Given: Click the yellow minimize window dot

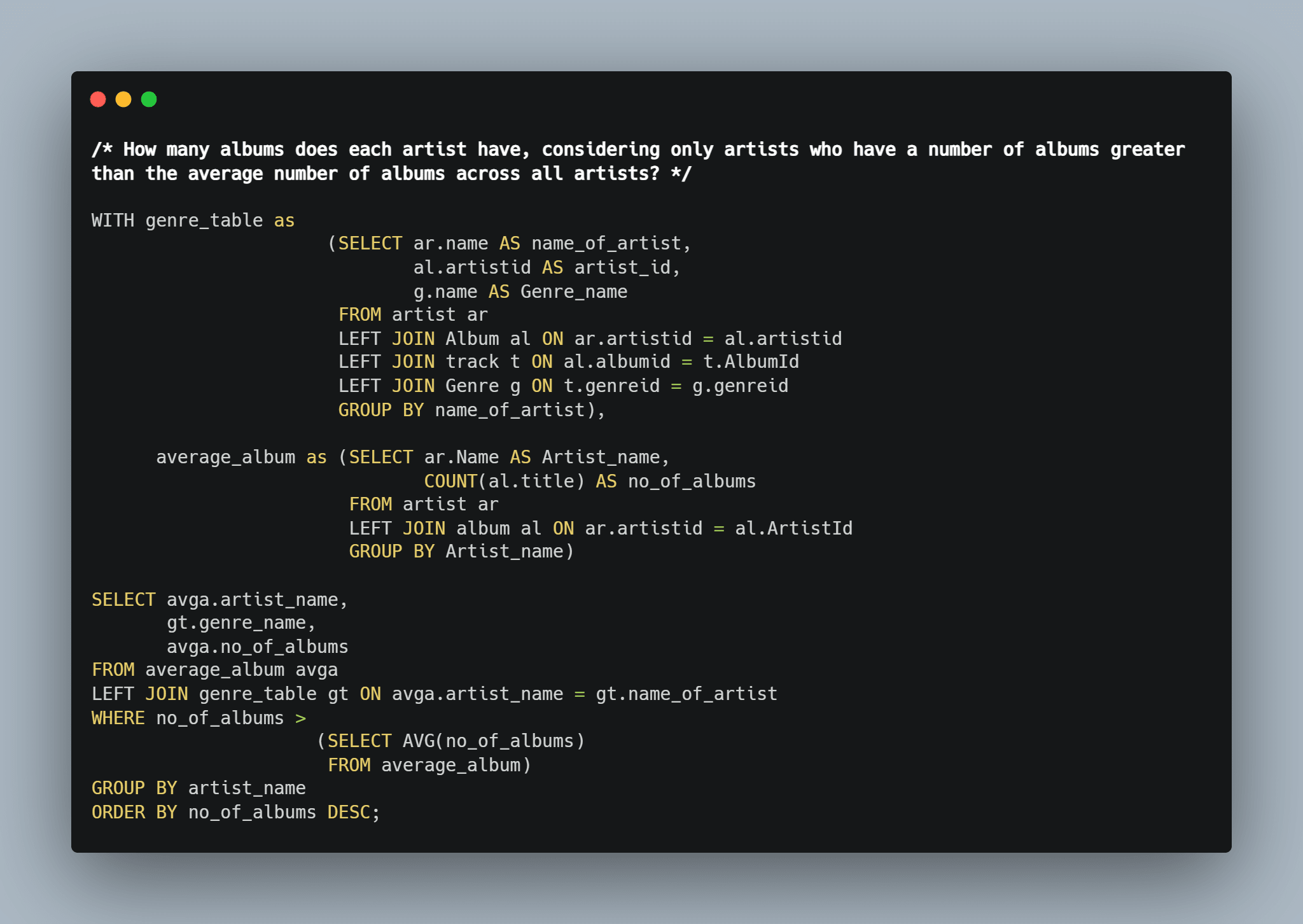Looking at the screenshot, I should 123,99.
